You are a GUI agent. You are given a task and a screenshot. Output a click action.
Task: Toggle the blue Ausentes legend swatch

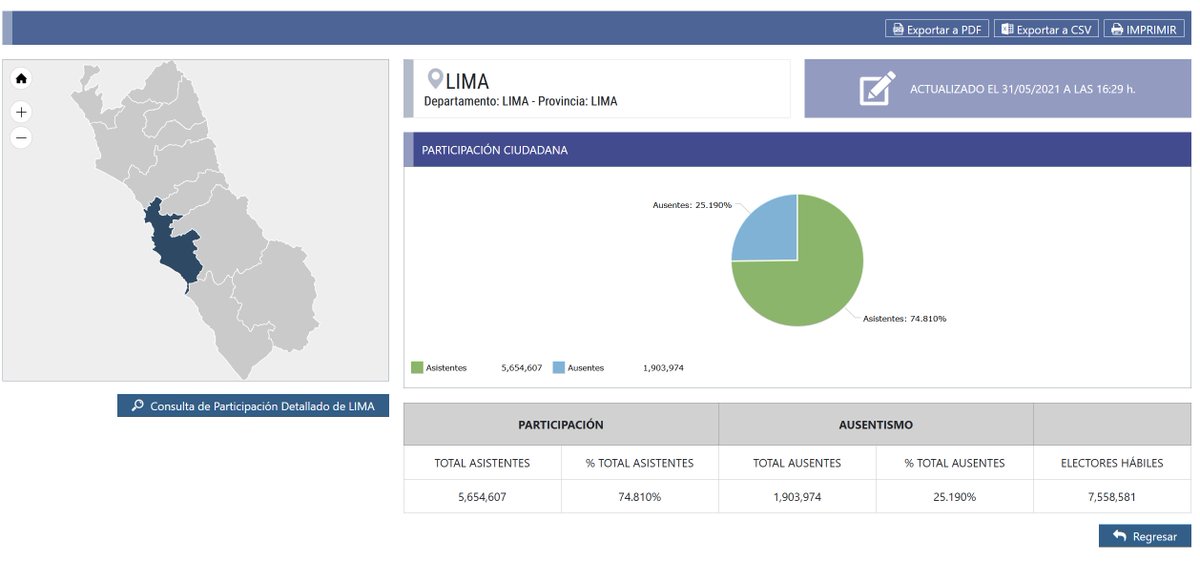click(x=558, y=367)
